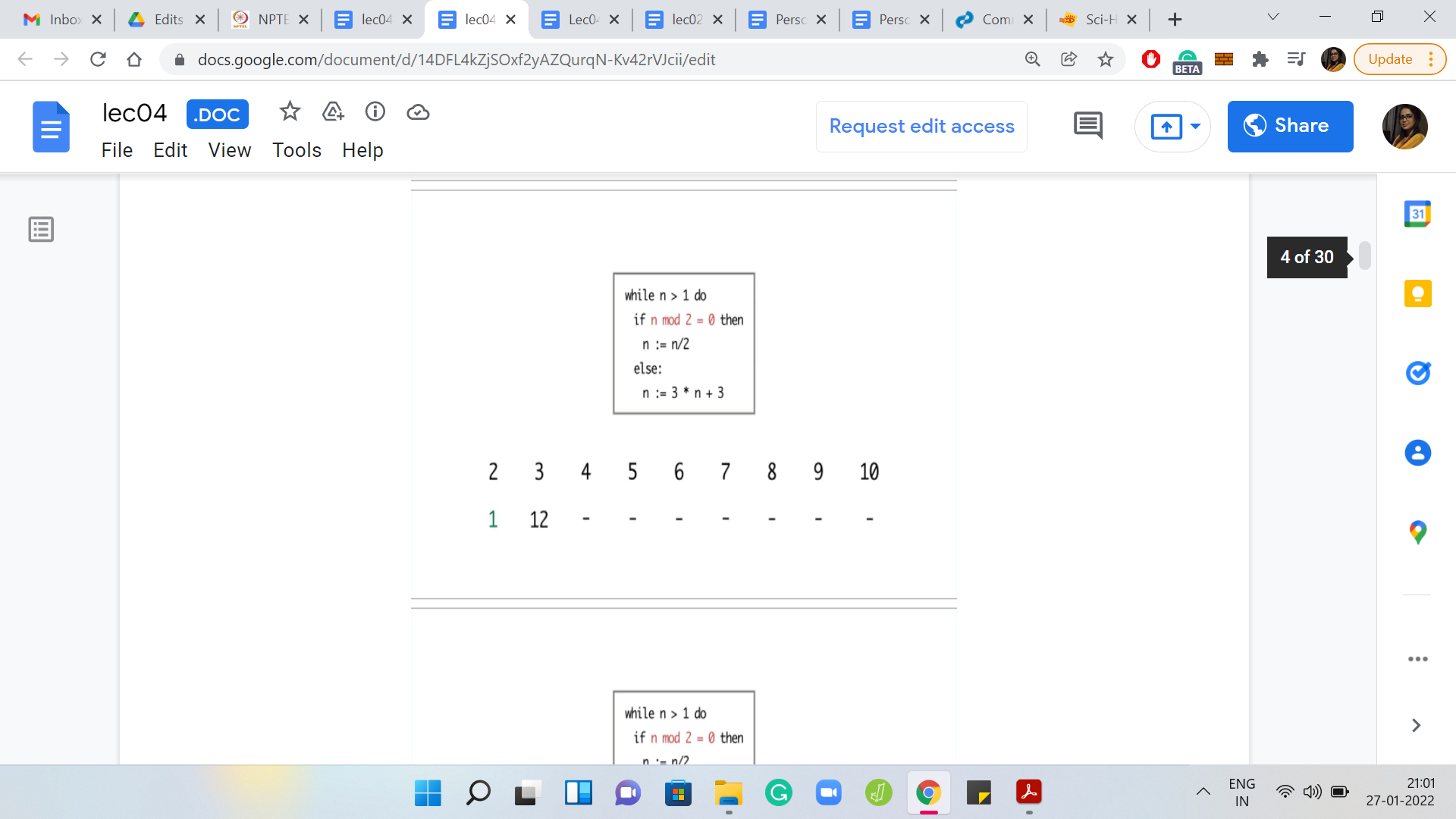This screenshot has width=1456, height=819.
Task: Open Google Keep side panel
Action: tap(1417, 293)
